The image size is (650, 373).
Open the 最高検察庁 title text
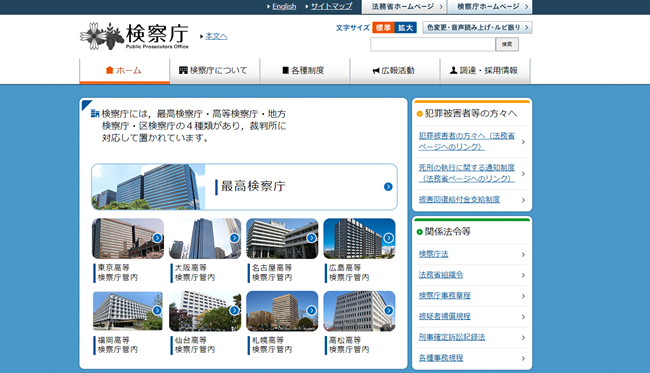[x=253, y=186]
